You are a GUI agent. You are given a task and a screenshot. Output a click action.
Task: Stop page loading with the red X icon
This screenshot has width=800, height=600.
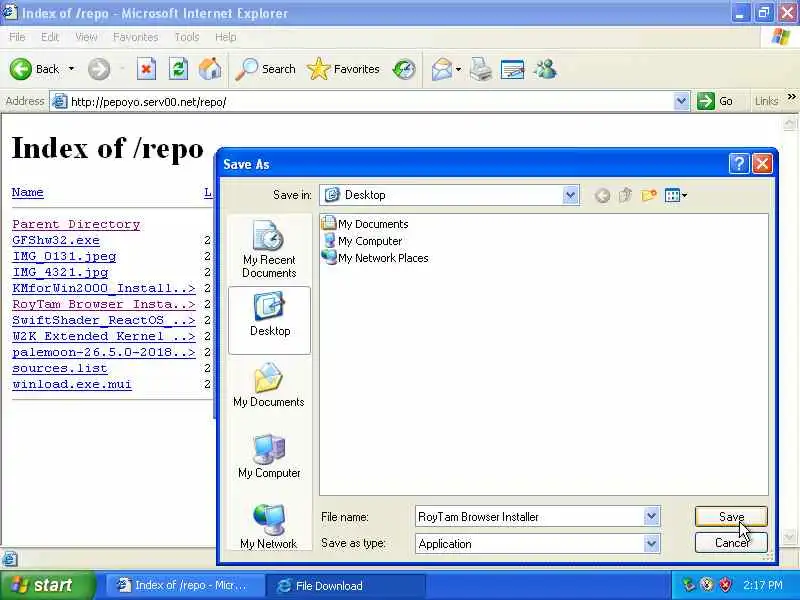pyautogui.click(x=146, y=69)
